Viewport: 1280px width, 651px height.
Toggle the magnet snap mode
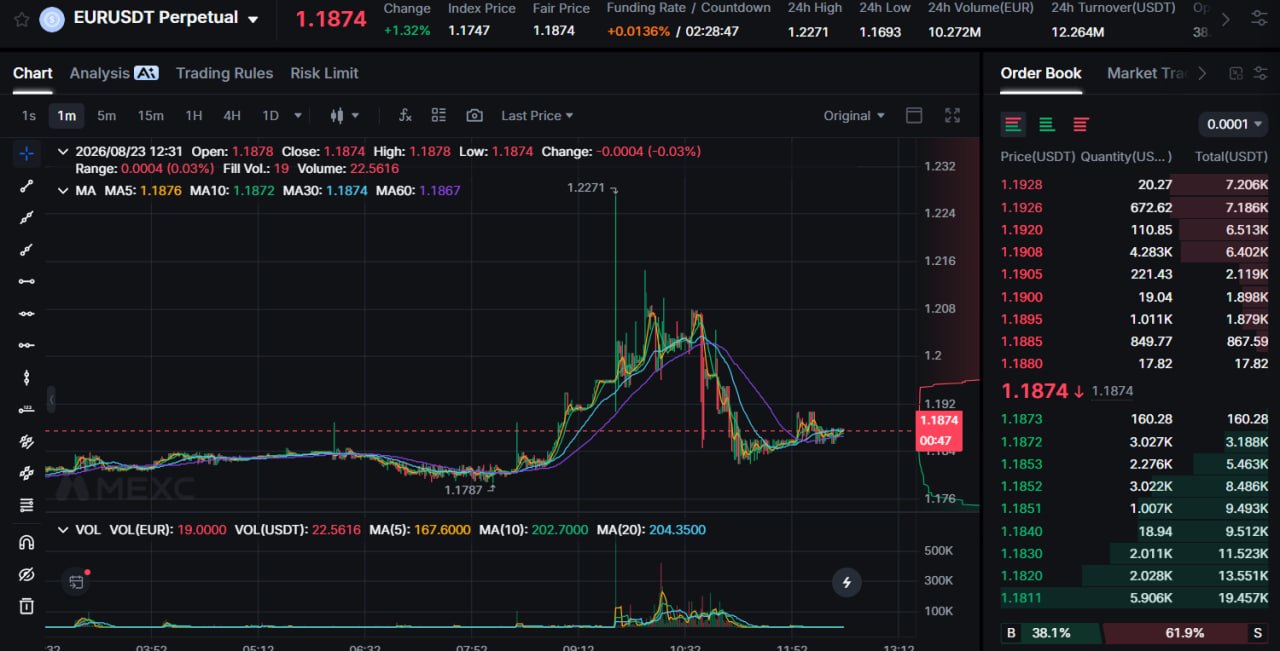27,542
